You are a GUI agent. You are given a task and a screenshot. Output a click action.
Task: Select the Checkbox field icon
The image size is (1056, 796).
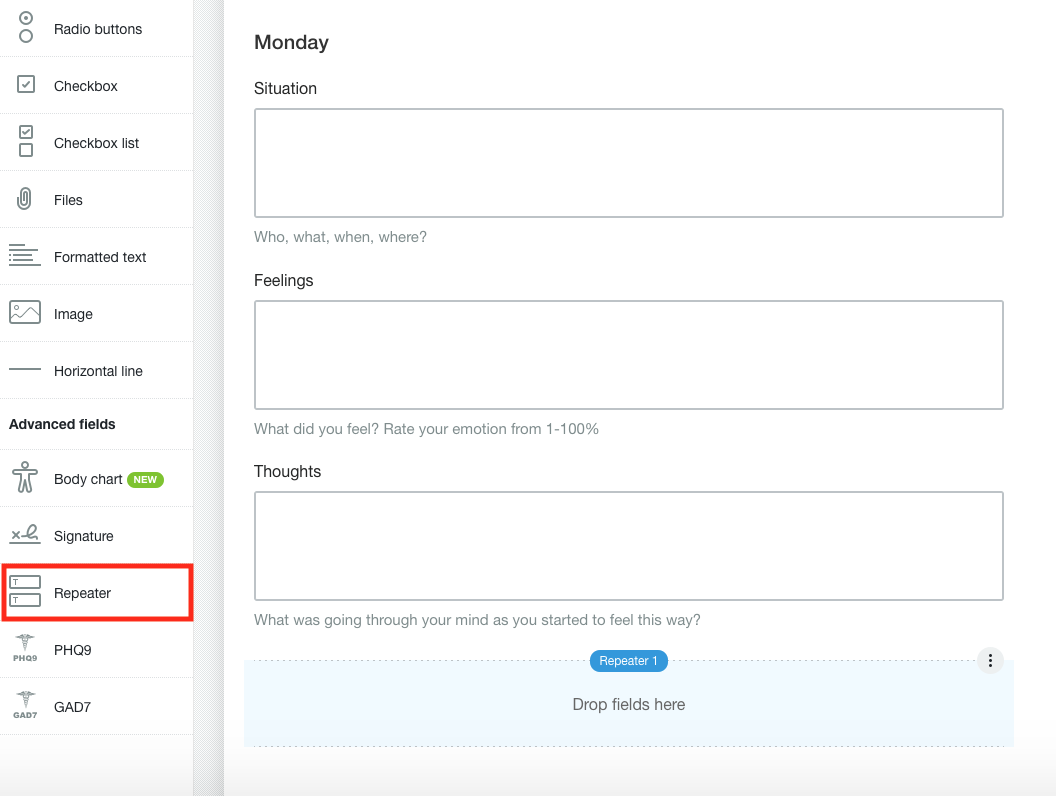pos(26,85)
